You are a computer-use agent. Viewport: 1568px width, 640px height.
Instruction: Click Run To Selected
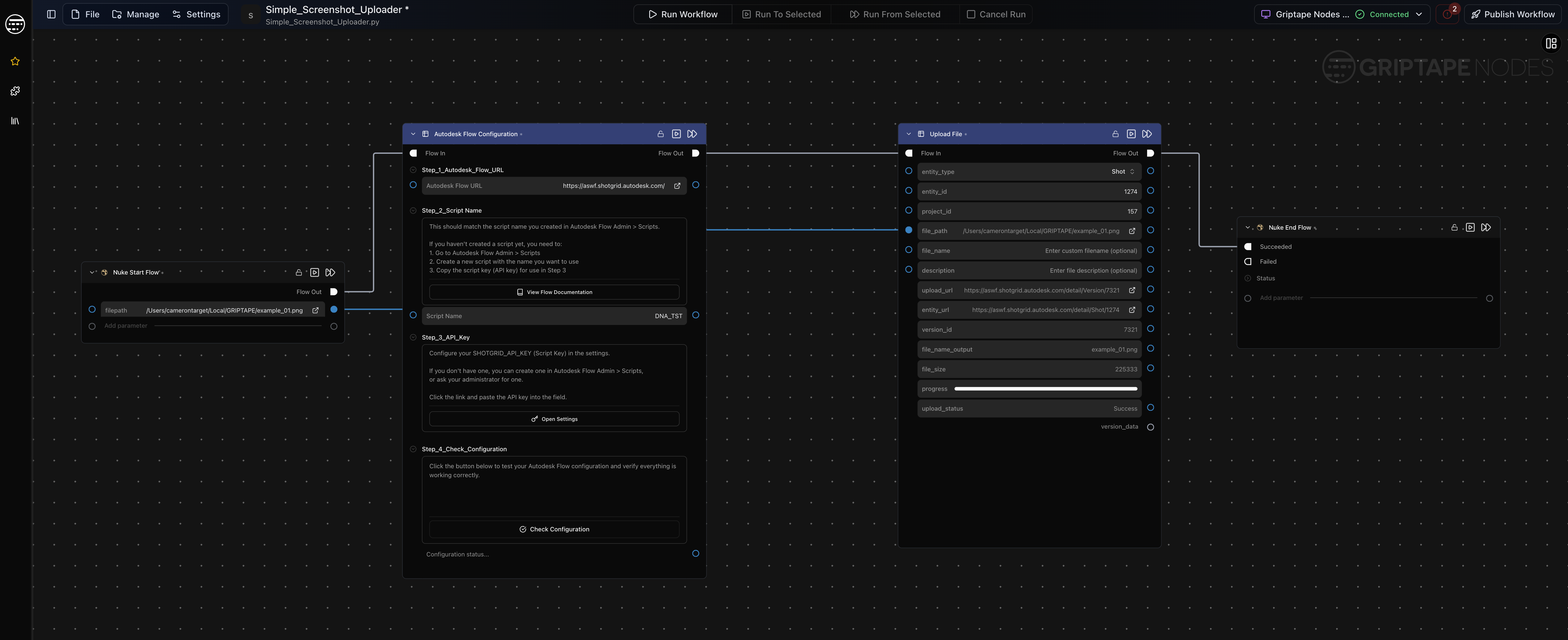782,14
